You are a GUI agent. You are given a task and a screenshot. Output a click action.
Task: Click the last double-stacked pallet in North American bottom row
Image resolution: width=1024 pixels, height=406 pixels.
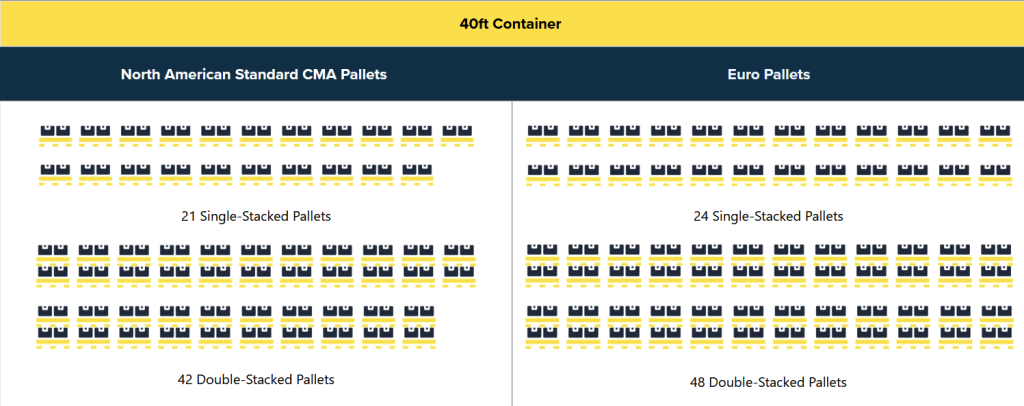419,327
